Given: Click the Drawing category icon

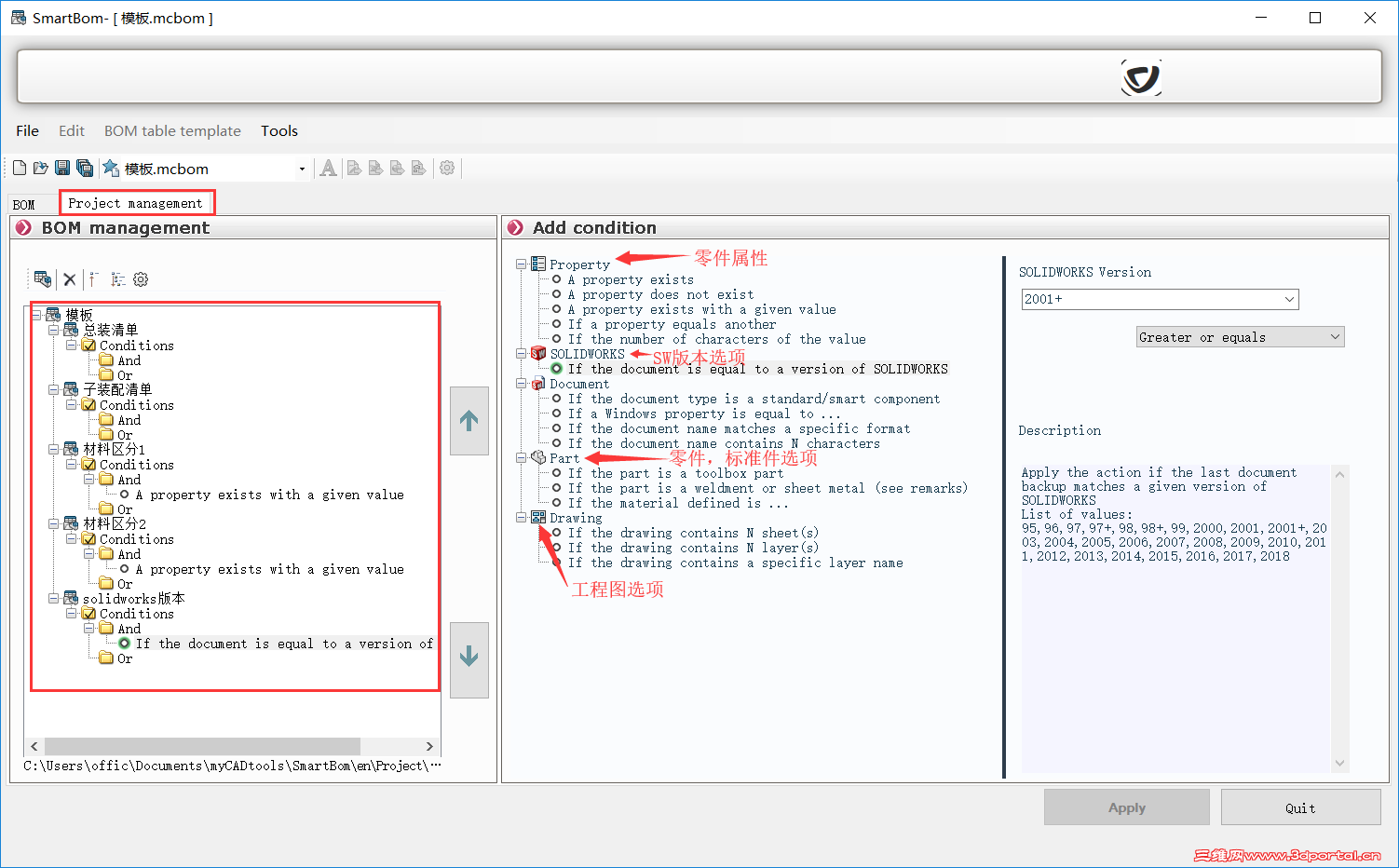Looking at the screenshot, I should pyautogui.click(x=538, y=518).
